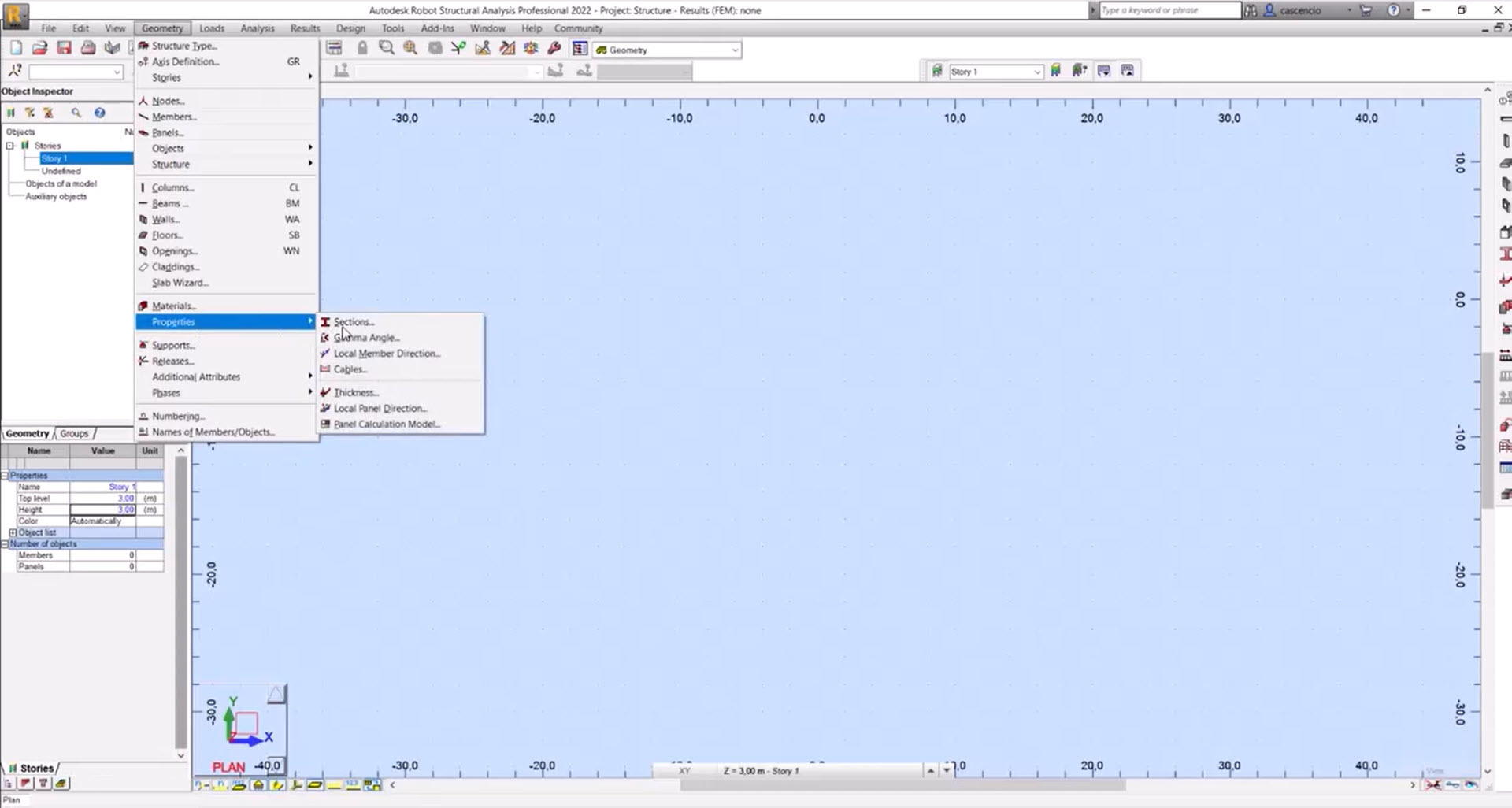Click the zoom window magnifier icon

click(386, 48)
